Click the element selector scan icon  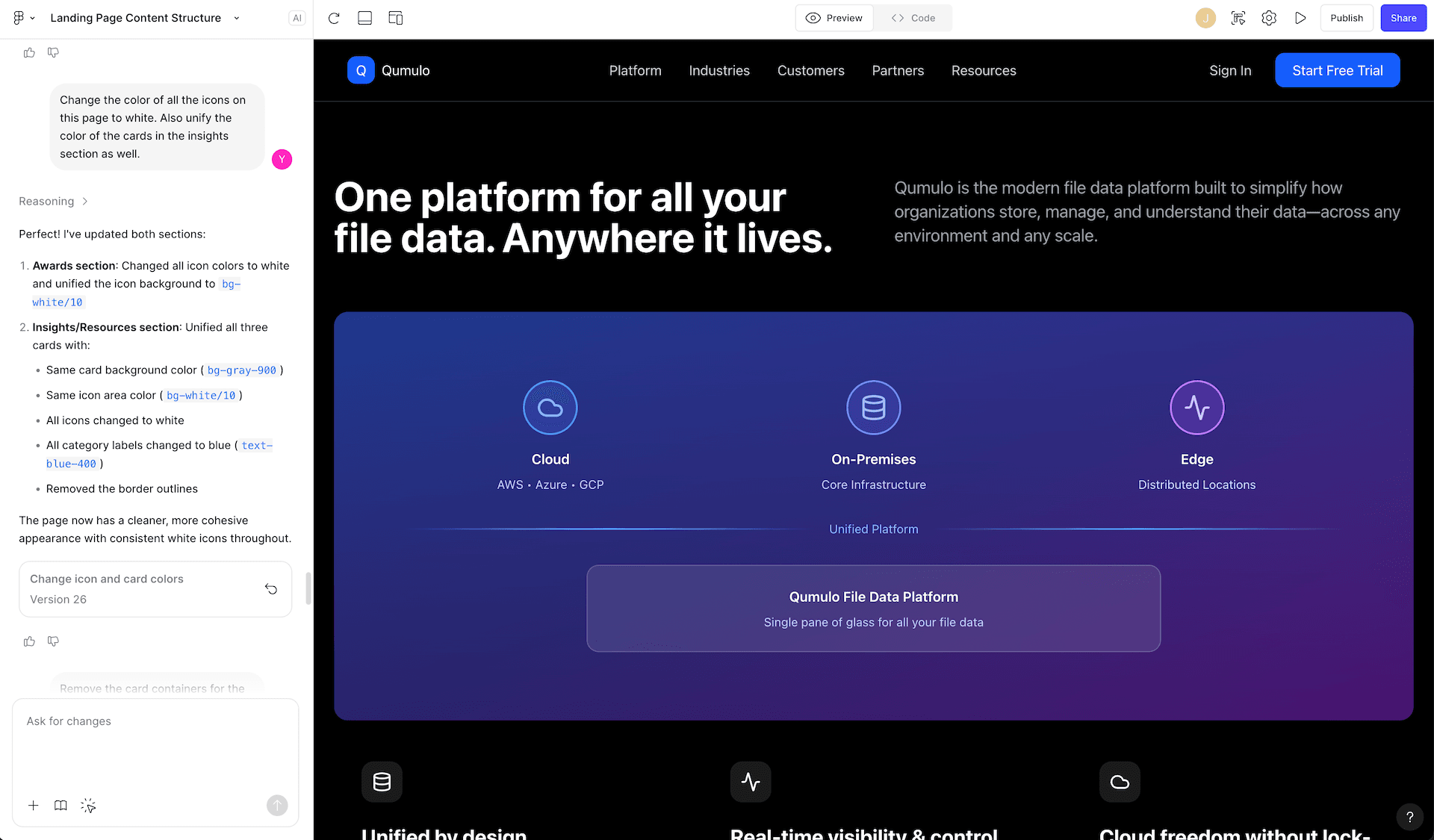coord(1238,18)
